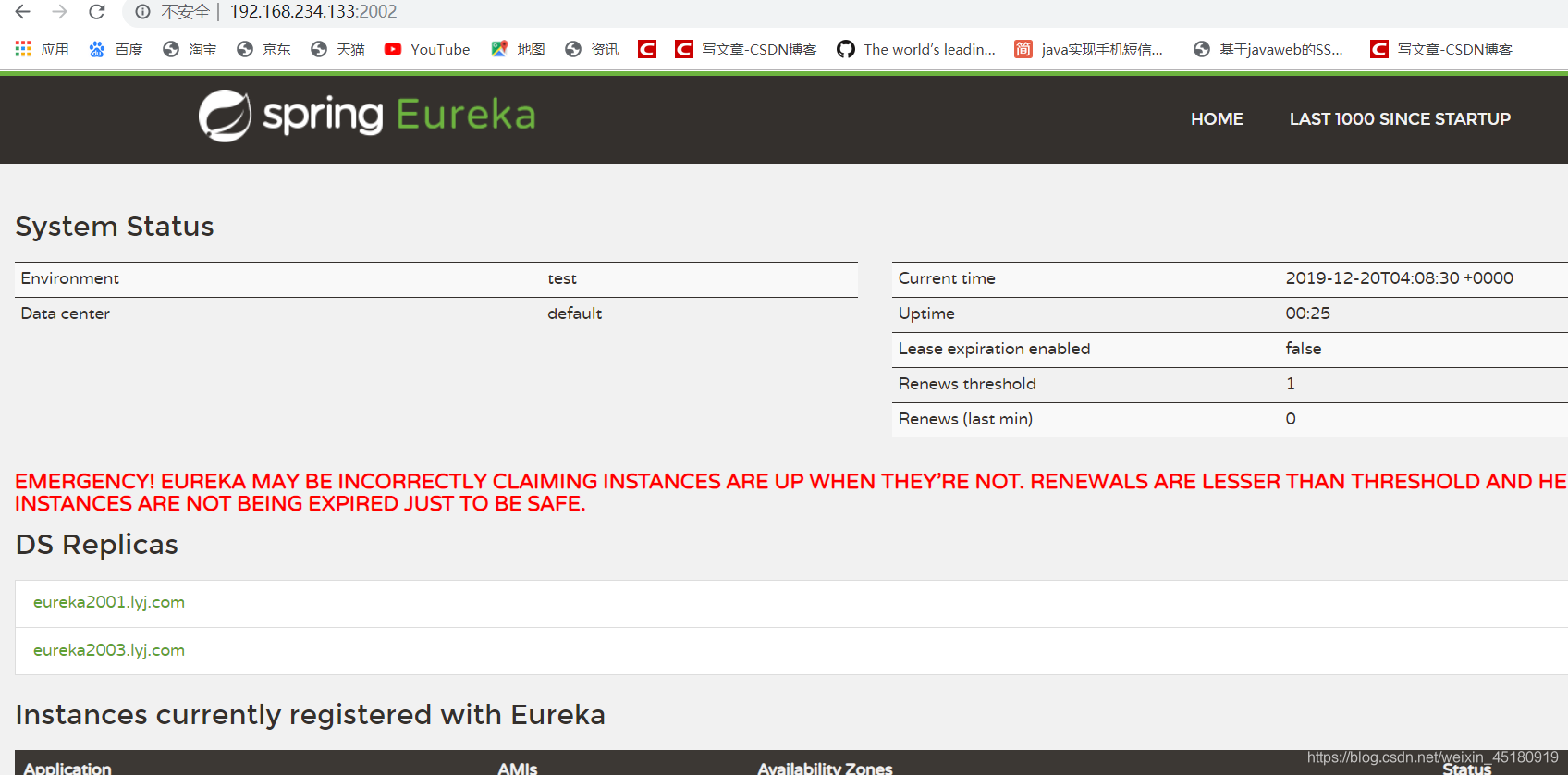Open the site info icon beside 不安全
Image resolution: width=1568 pixels, height=775 pixels.
pyautogui.click(x=142, y=12)
